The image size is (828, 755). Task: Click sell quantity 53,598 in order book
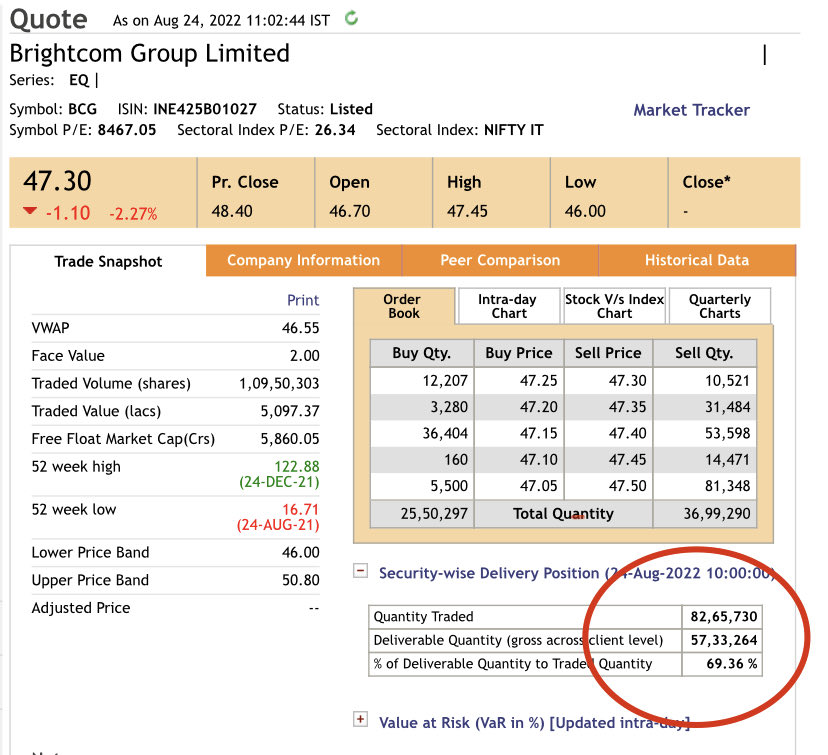click(727, 433)
